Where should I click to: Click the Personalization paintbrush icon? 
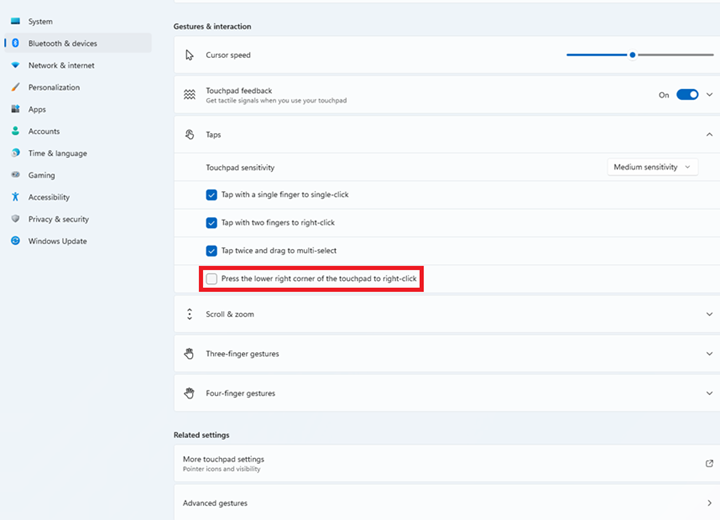pyautogui.click(x=16, y=87)
